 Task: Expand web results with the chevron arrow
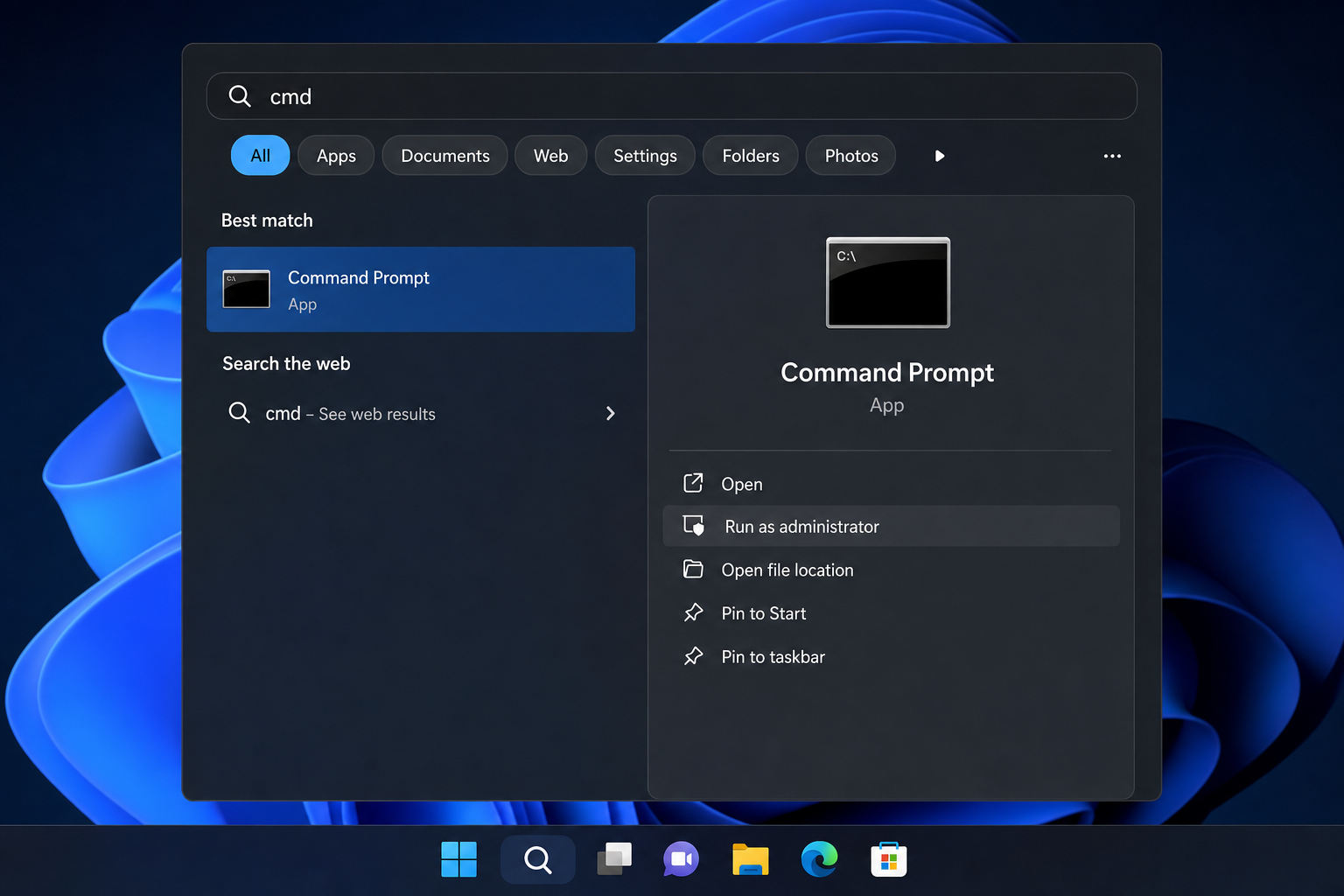(x=611, y=413)
